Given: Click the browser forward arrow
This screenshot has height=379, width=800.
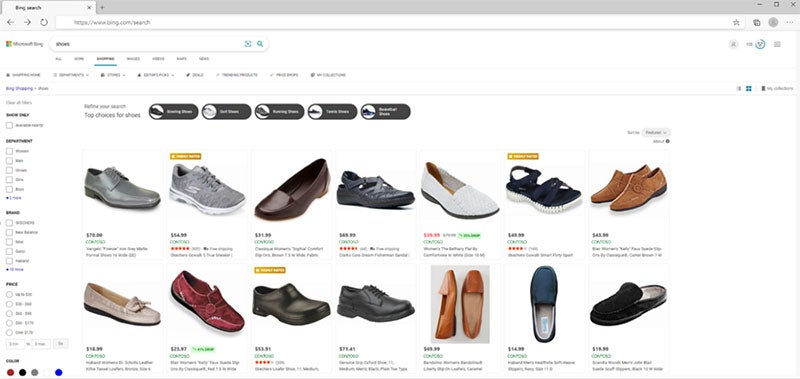Looking at the screenshot, I should 28,22.
